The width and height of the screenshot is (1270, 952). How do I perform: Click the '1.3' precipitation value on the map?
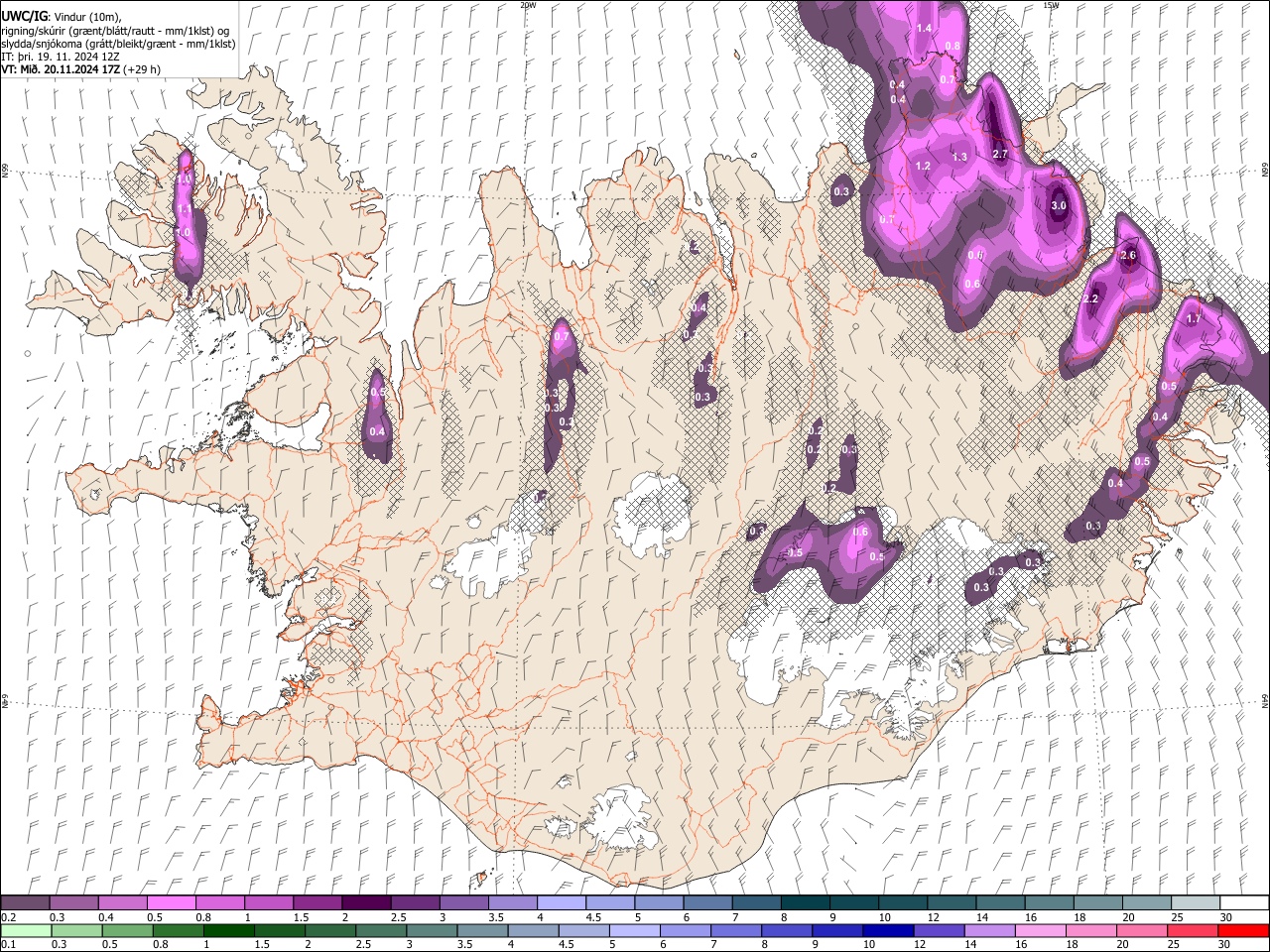(959, 157)
